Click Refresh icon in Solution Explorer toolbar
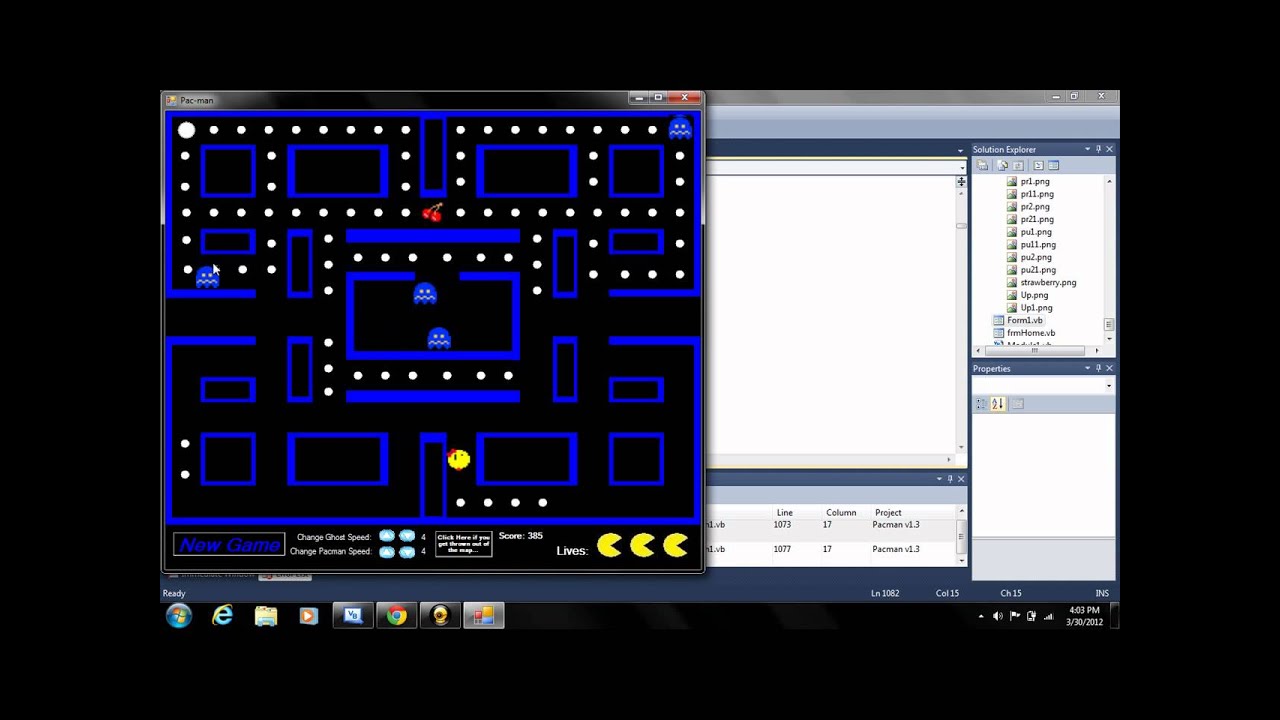This screenshot has width=1280, height=720. (1018, 165)
